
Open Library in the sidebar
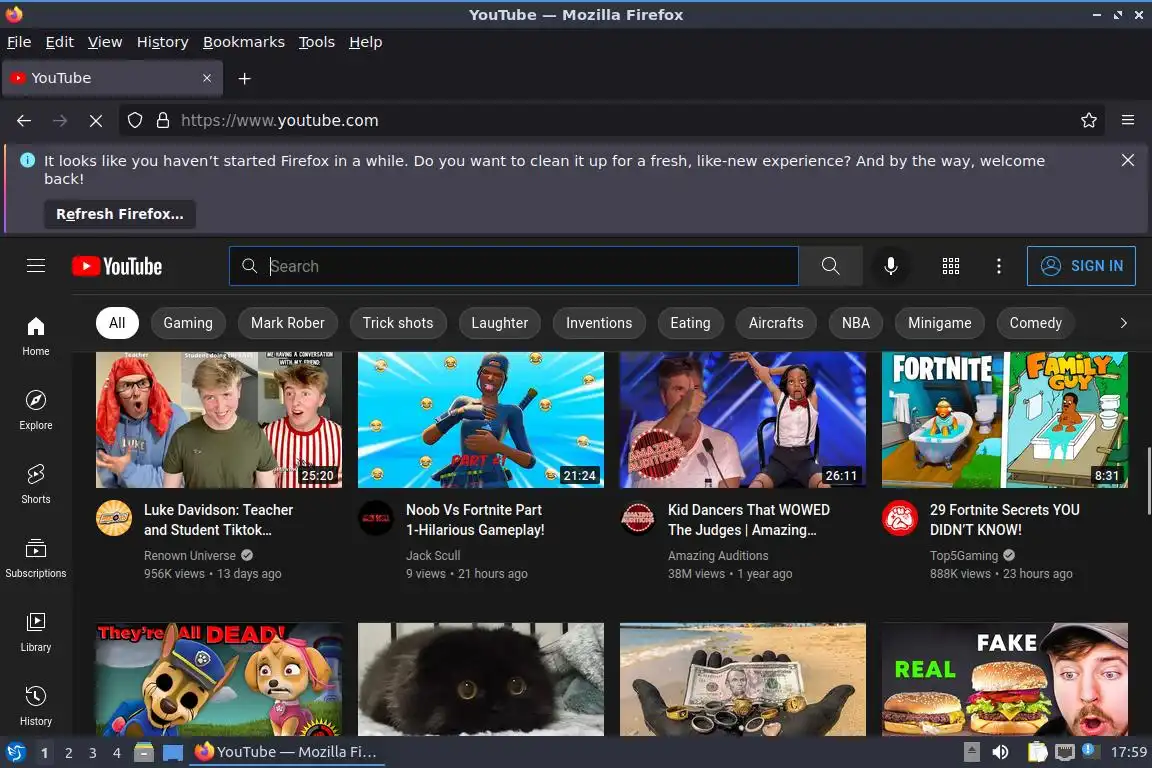35,632
